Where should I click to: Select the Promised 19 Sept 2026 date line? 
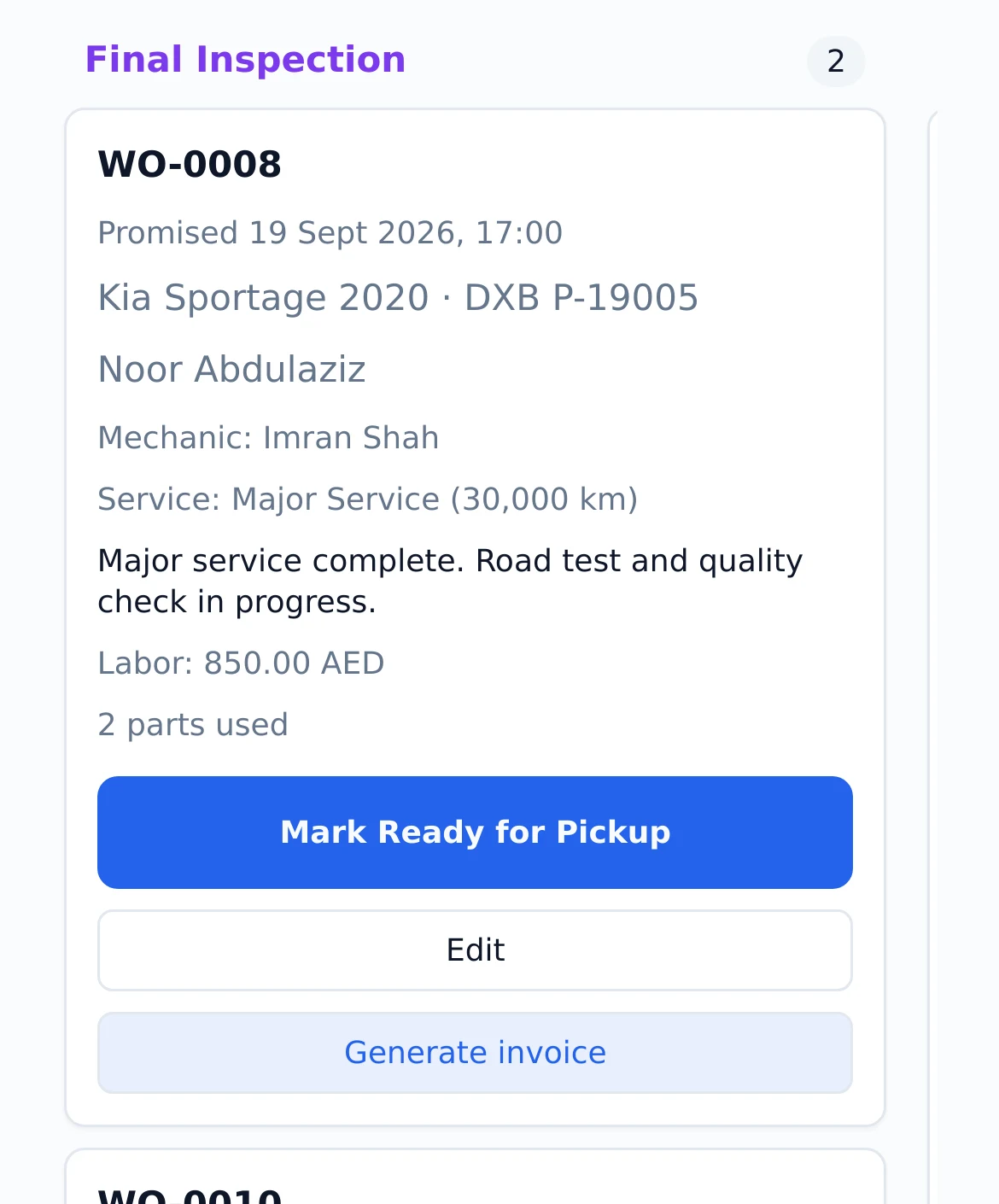(x=330, y=232)
